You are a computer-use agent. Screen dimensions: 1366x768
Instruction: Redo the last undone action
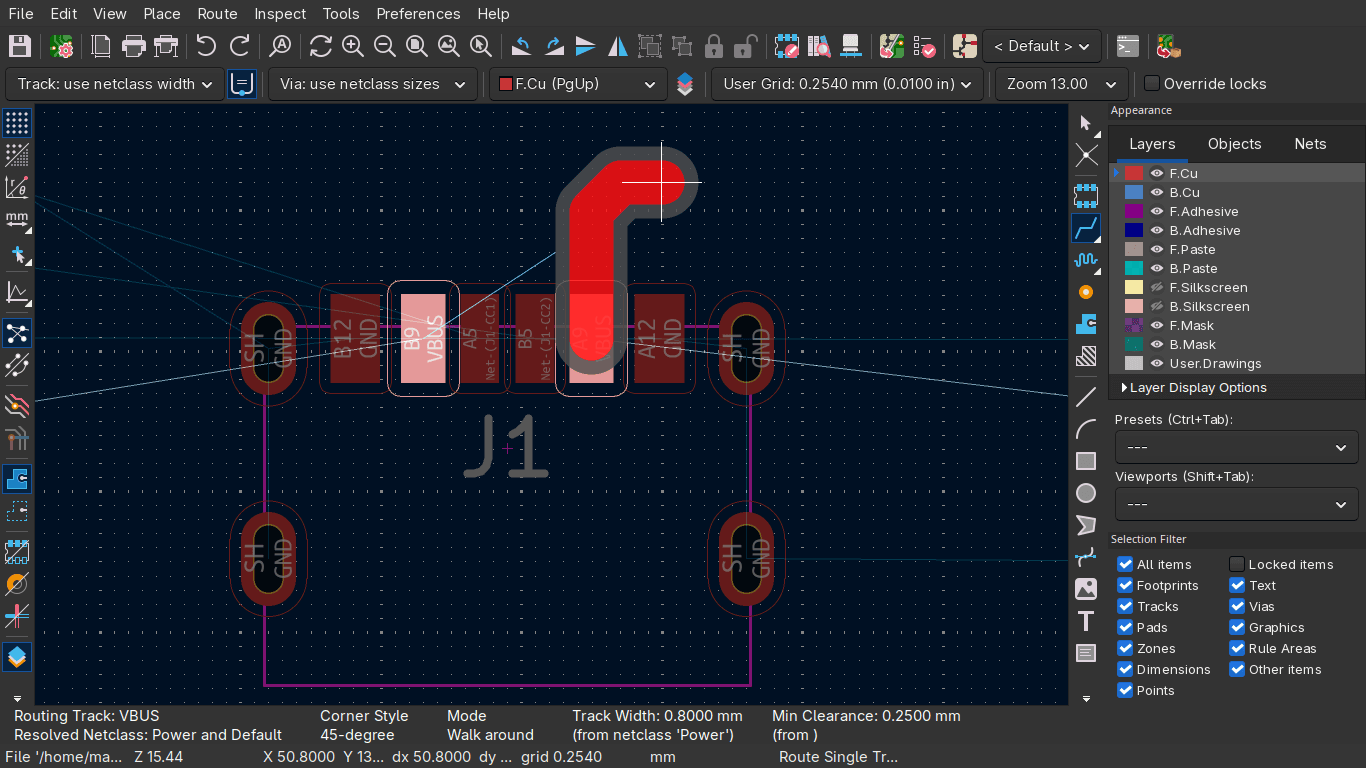(239, 46)
